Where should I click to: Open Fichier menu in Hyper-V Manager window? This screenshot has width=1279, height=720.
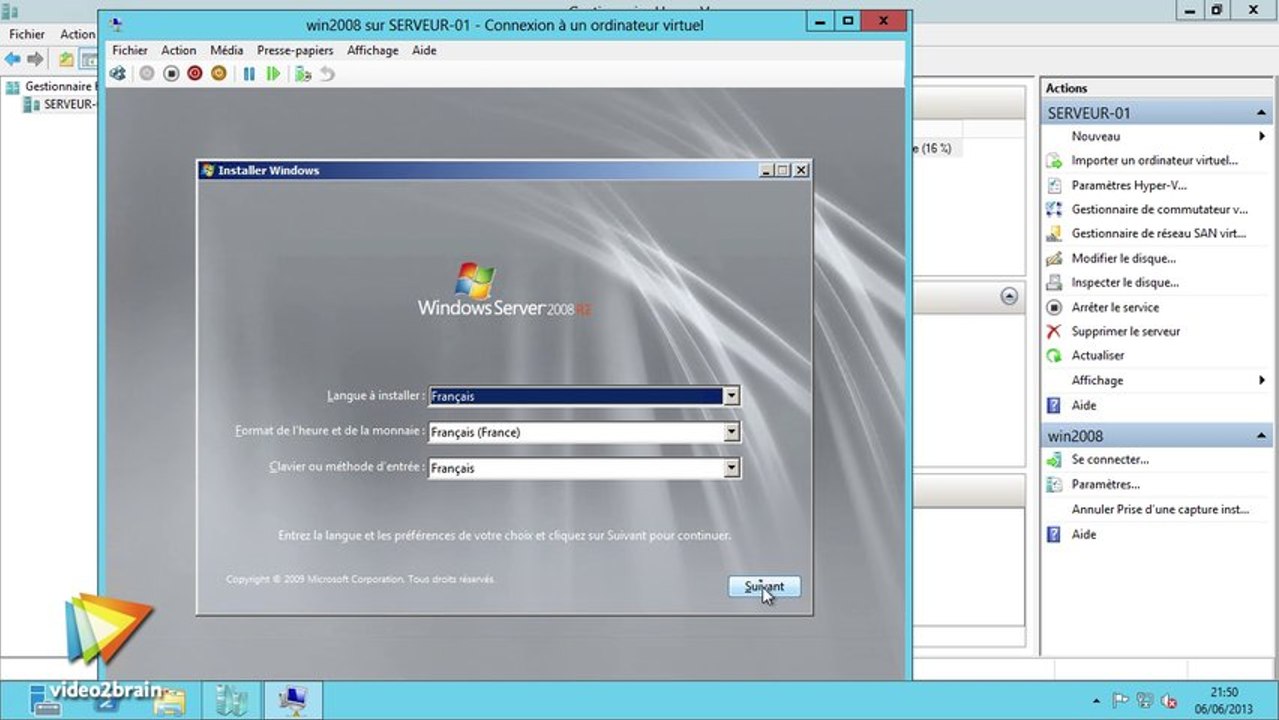(x=27, y=34)
